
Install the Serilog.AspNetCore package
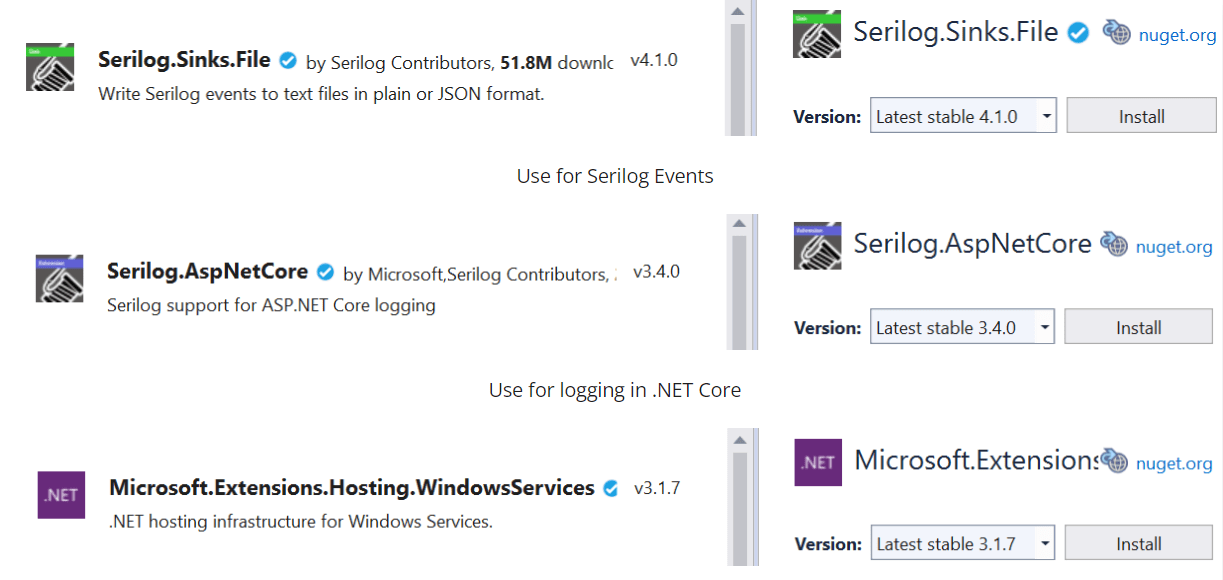[x=1138, y=327]
